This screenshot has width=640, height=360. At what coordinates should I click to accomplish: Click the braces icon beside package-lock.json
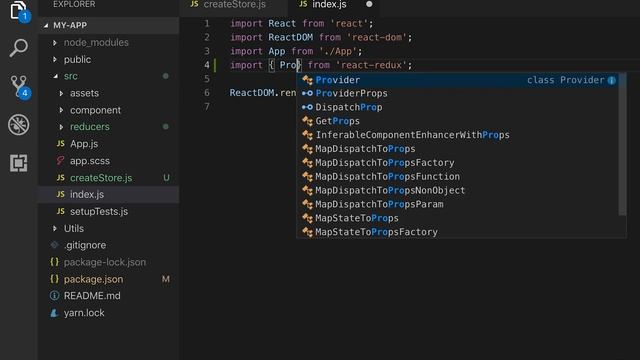[54, 262]
